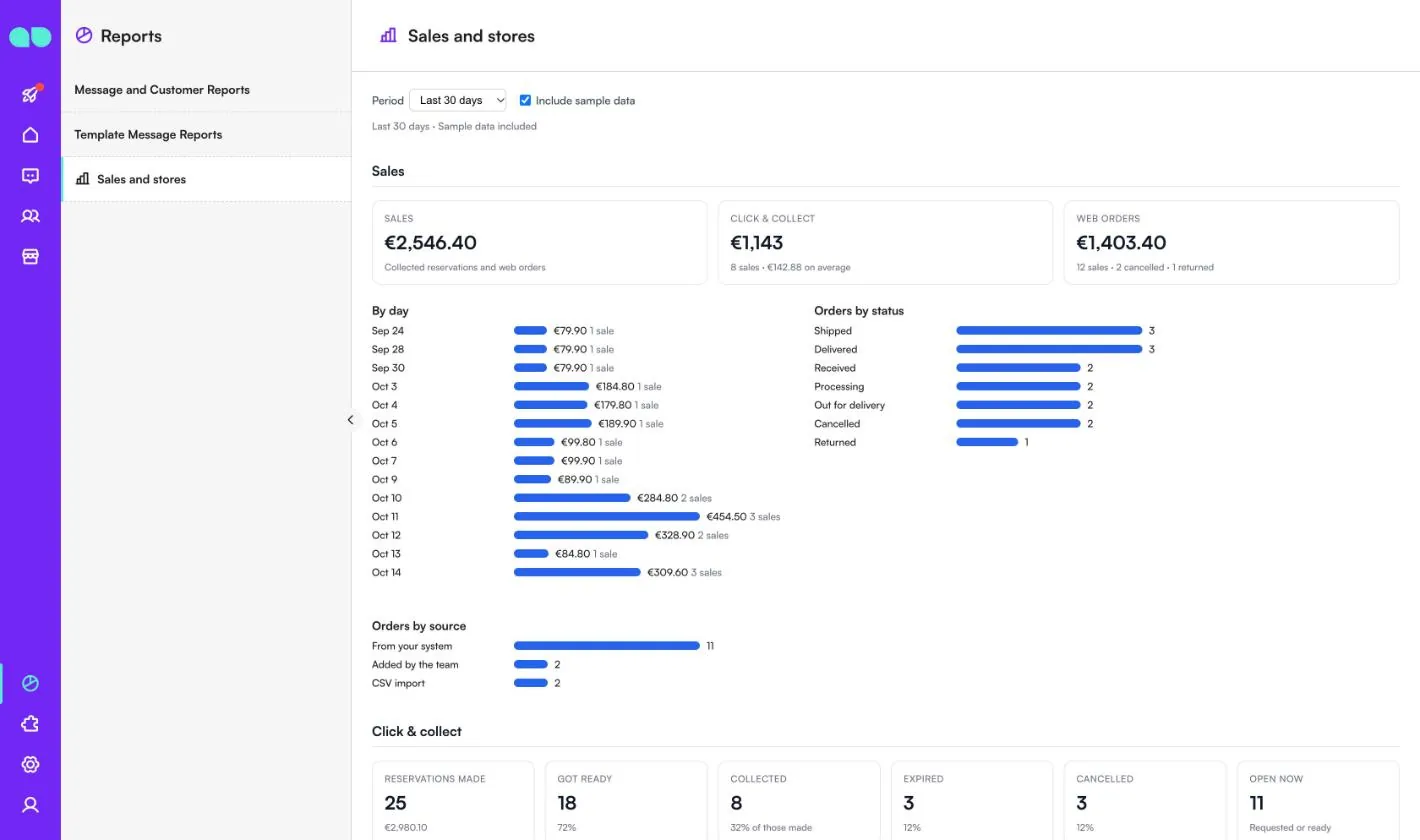1420x840 pixels.
Task: Click the Returned status bar
Action: click(987, 442)
